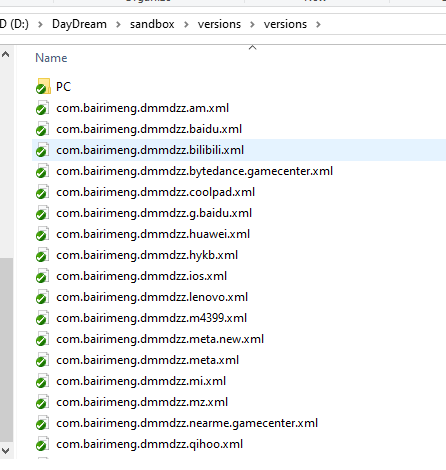Screen dimensions: 446x470
Task: Expand the chevron after D (D:) breadcrumb
Action: click(x=40, y=24)
